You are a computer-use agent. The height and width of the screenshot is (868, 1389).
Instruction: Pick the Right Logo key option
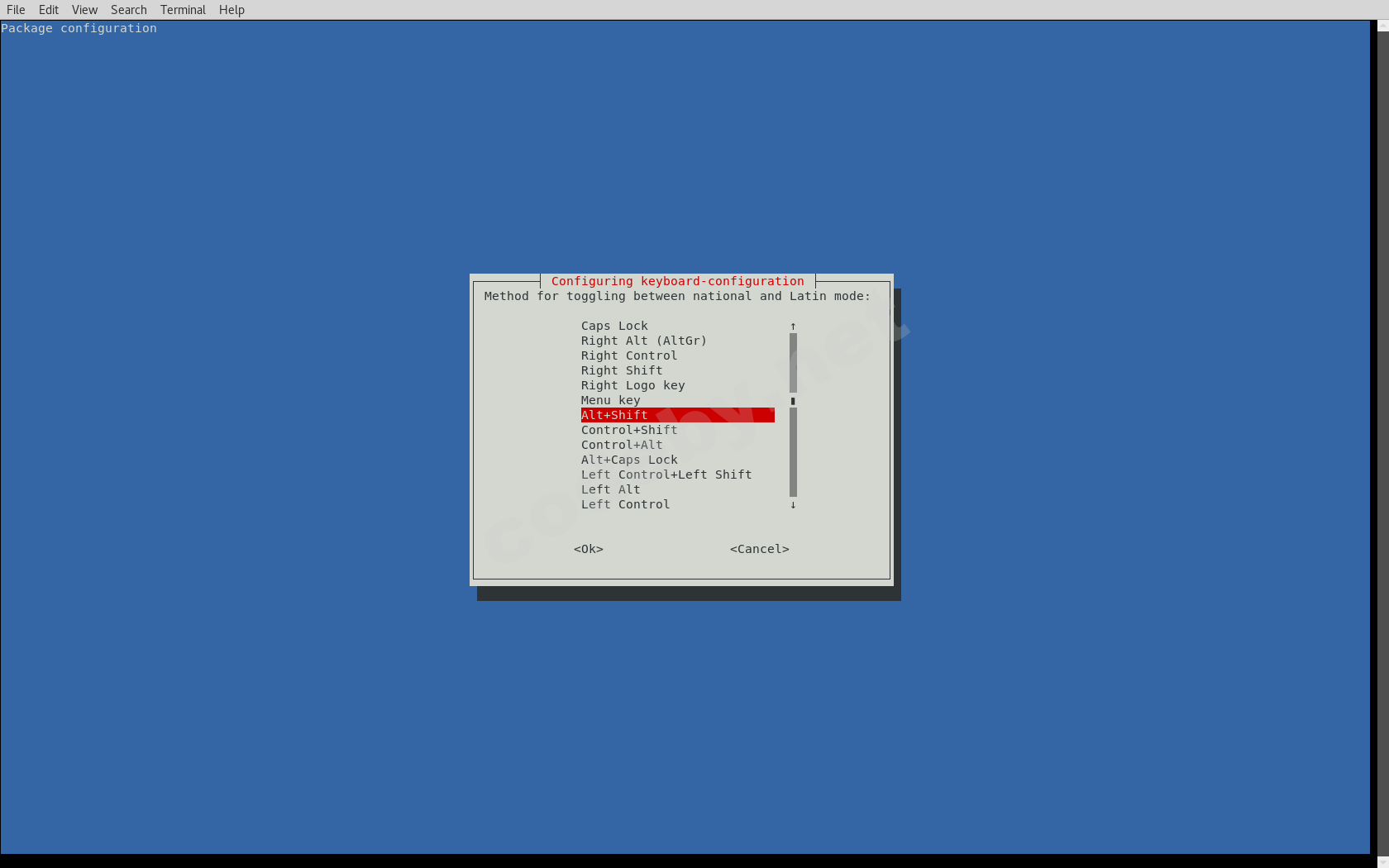632,385
